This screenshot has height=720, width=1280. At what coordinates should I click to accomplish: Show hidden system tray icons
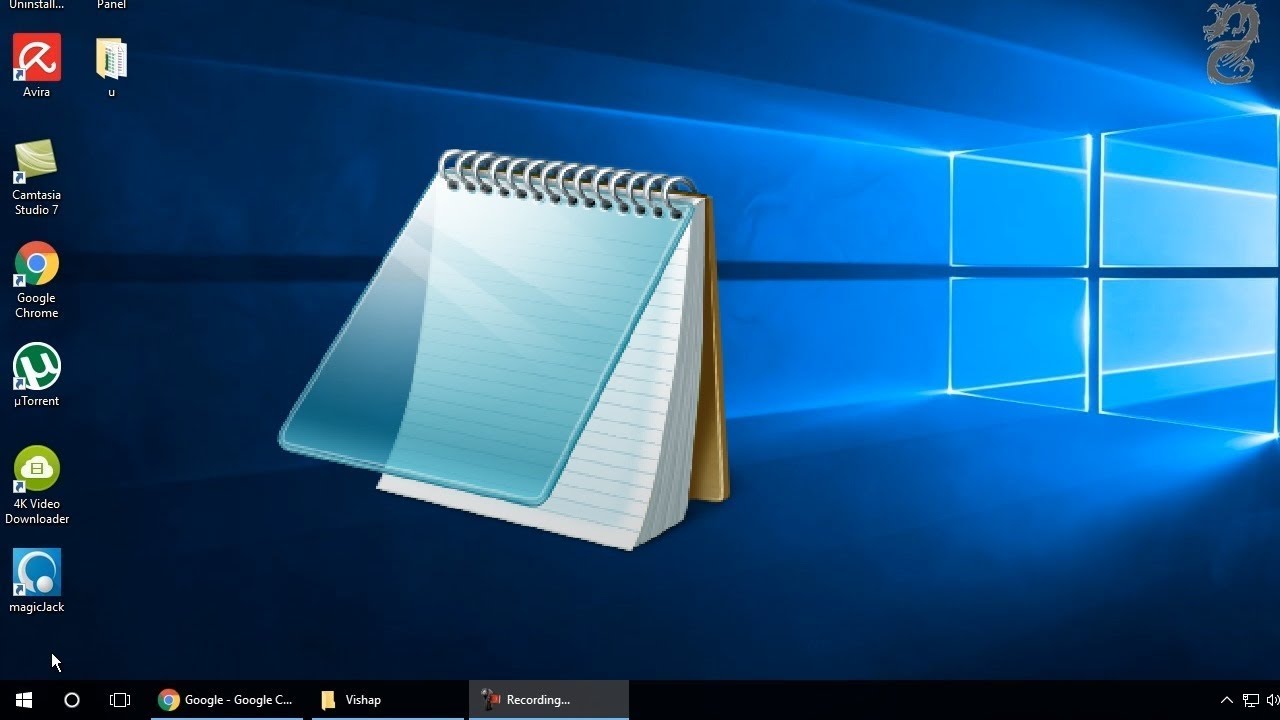(1227, 700)
